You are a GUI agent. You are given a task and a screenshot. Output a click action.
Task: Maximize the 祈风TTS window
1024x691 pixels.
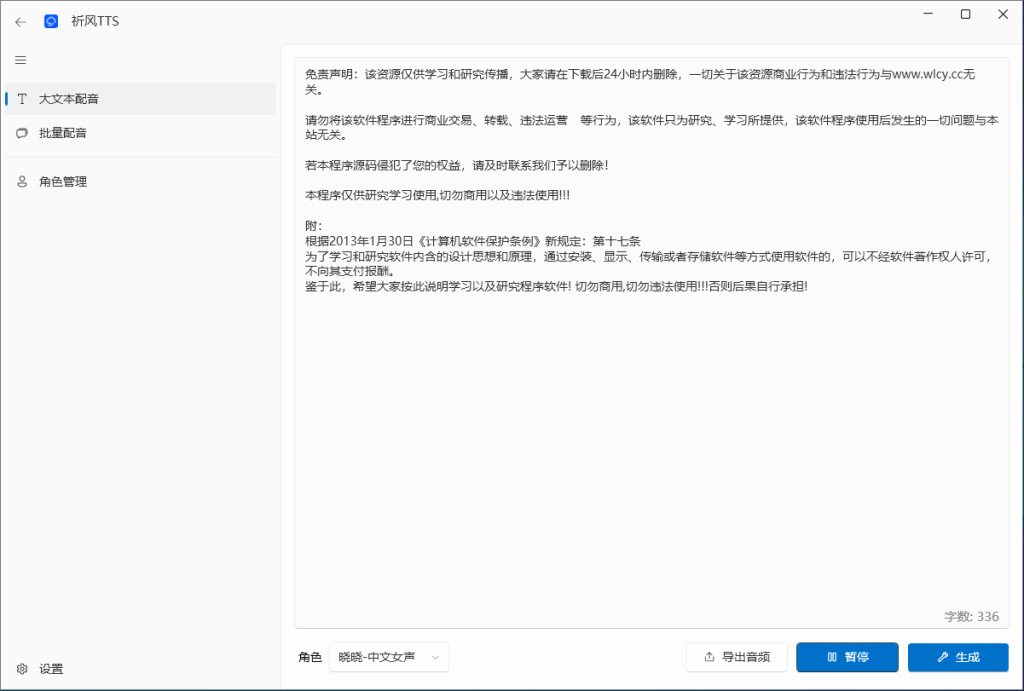965,14
